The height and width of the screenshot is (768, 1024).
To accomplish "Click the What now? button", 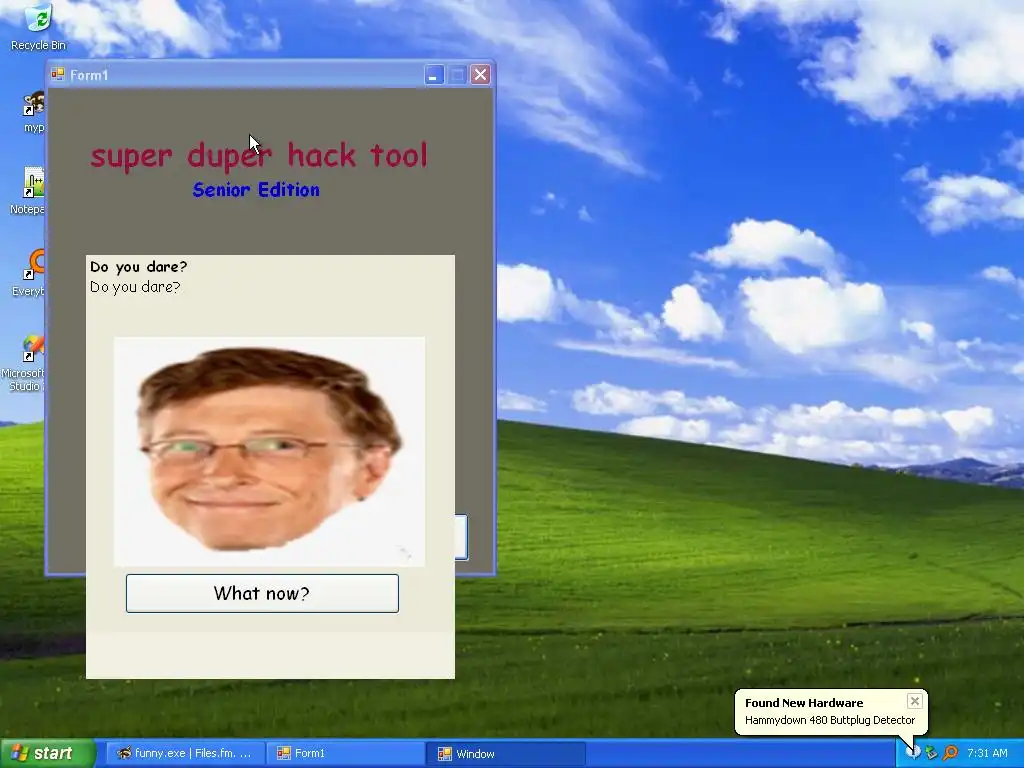I will tap(262, 593).
